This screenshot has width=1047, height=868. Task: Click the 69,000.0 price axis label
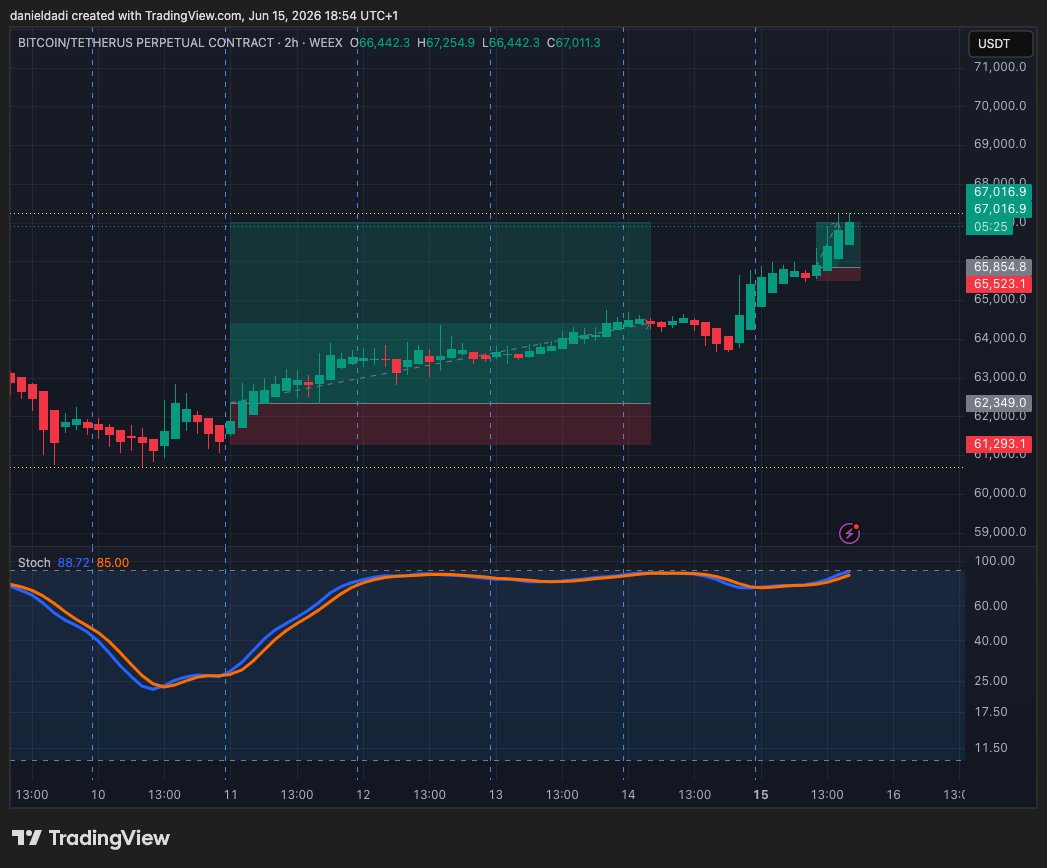pyautogui.click(x=1000, y=144)
